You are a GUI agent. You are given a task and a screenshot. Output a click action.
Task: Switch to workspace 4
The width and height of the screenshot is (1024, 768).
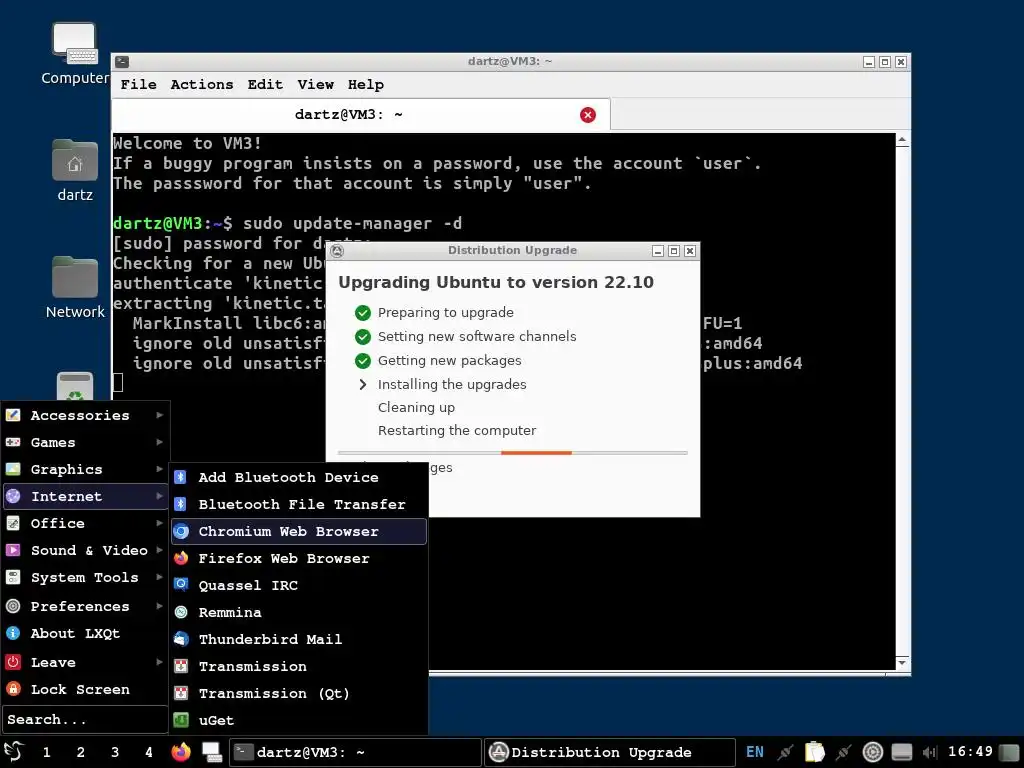[x=149, y=752]
